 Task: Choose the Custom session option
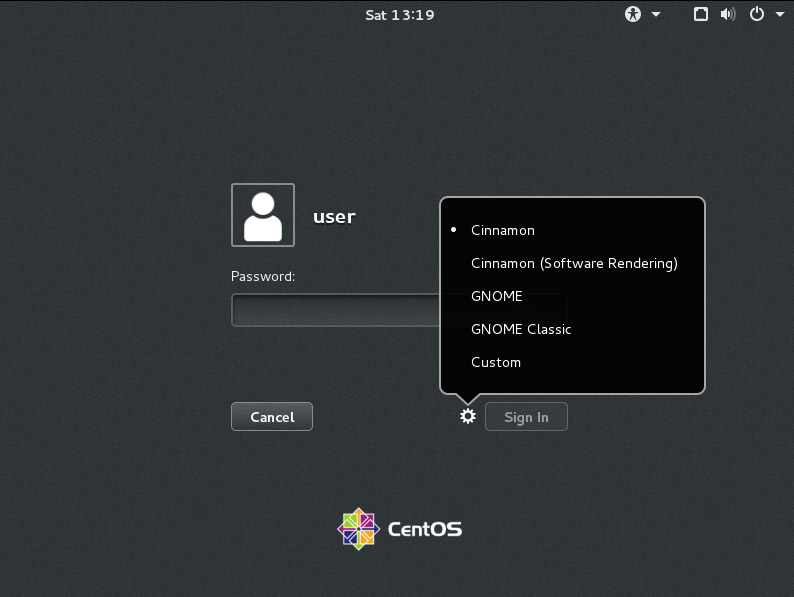coord(496,363)
